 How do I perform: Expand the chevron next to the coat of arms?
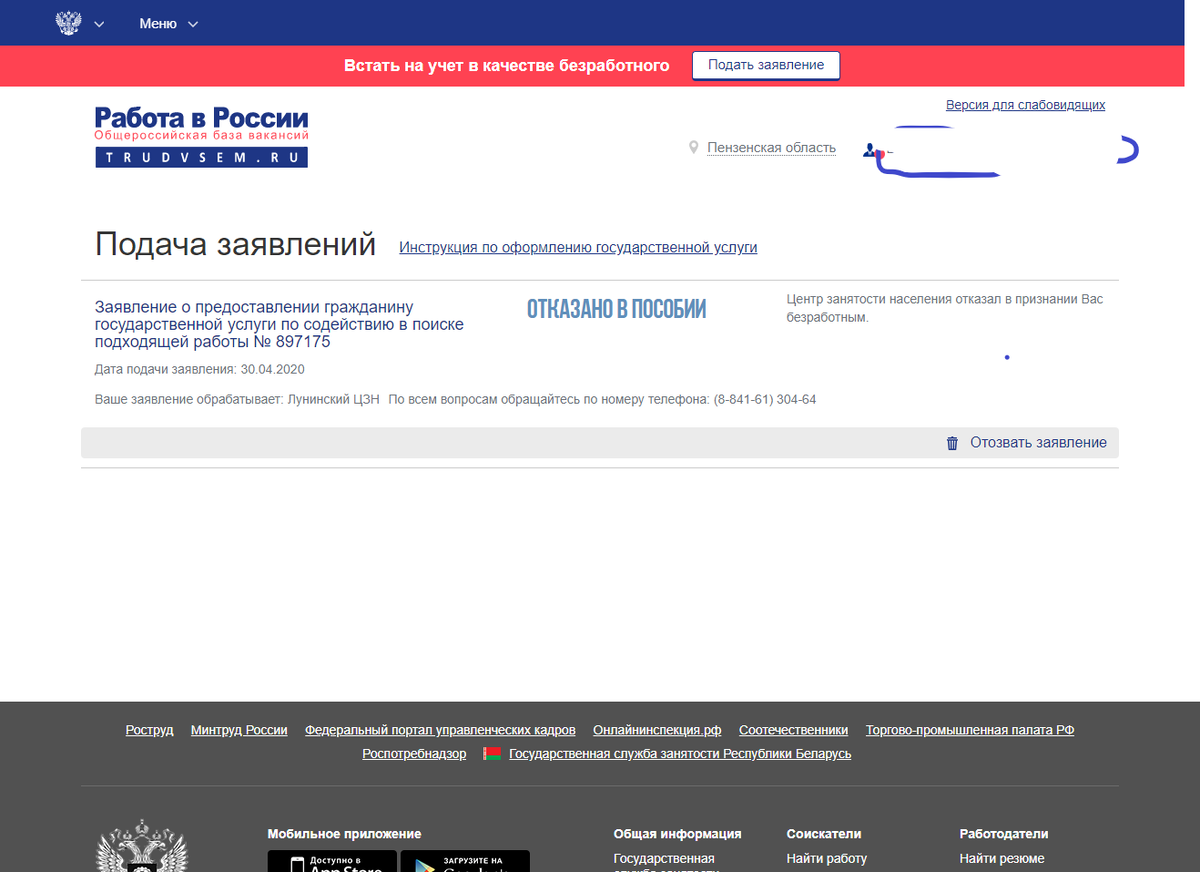pyautogui.click(x=99, y=24)
